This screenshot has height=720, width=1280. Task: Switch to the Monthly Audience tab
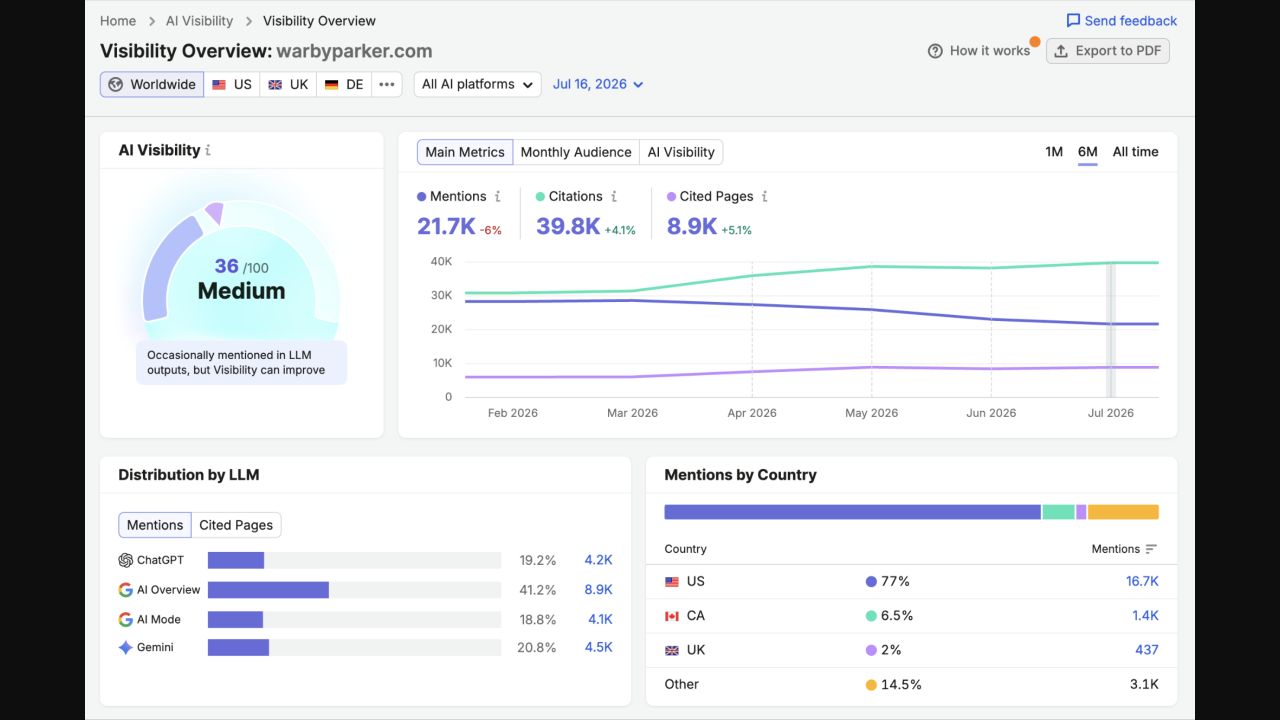point(576,152)
